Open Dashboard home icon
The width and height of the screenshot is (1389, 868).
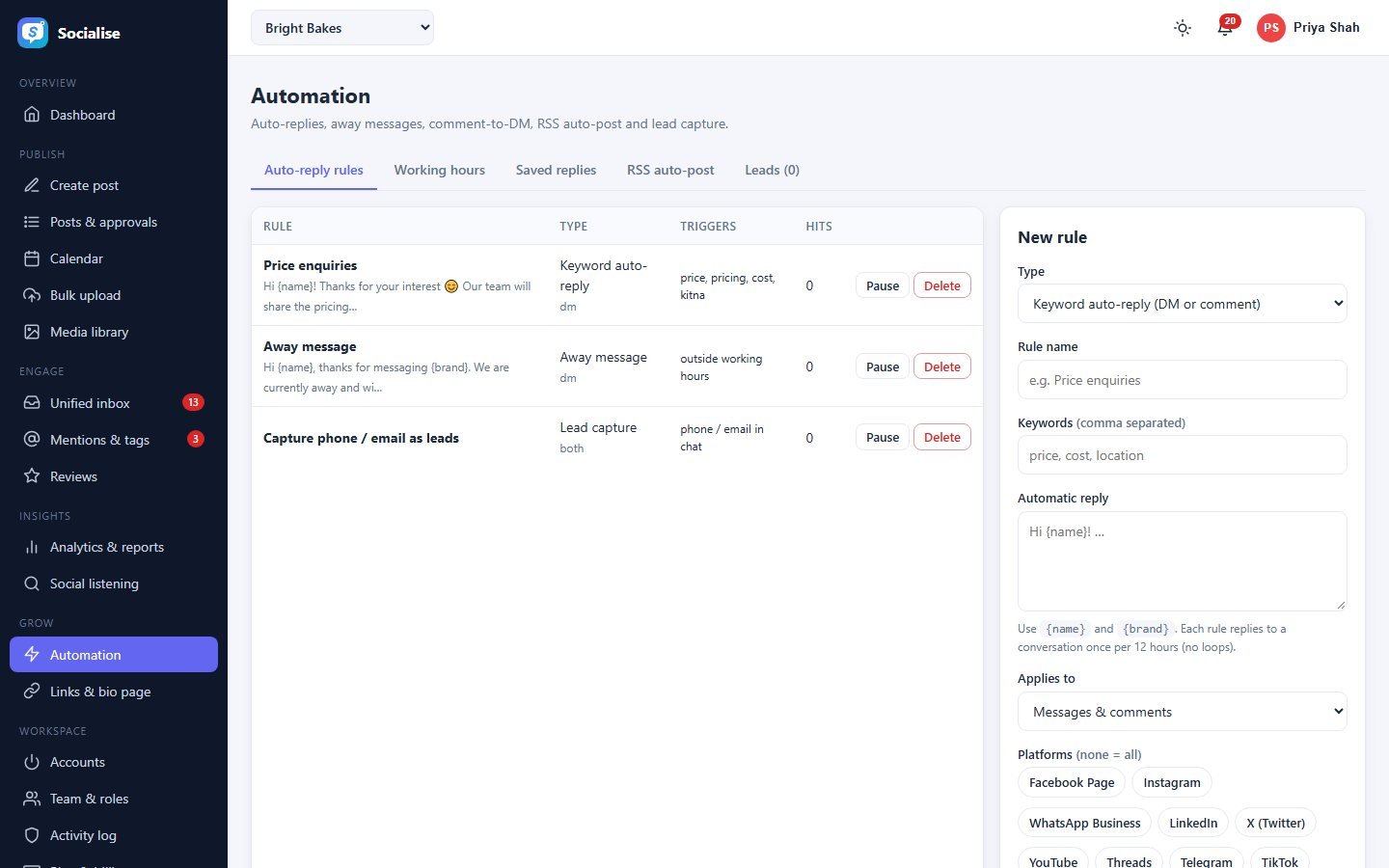(x=32, y=115)
